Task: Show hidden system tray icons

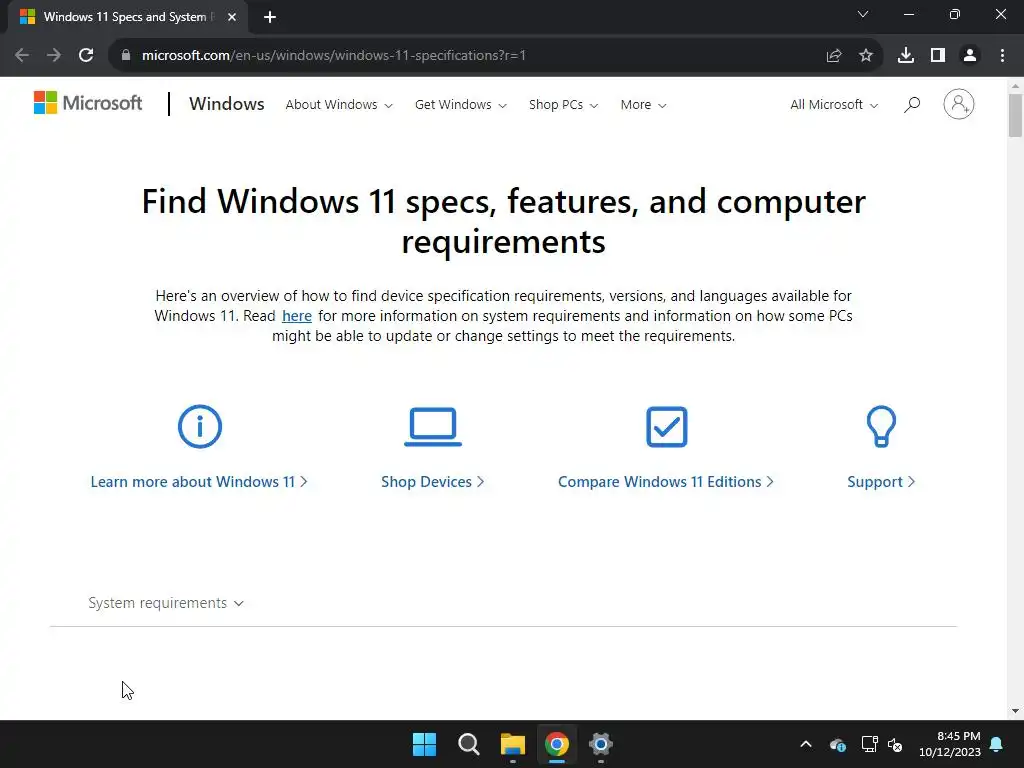Action: (x=806, y=744)
